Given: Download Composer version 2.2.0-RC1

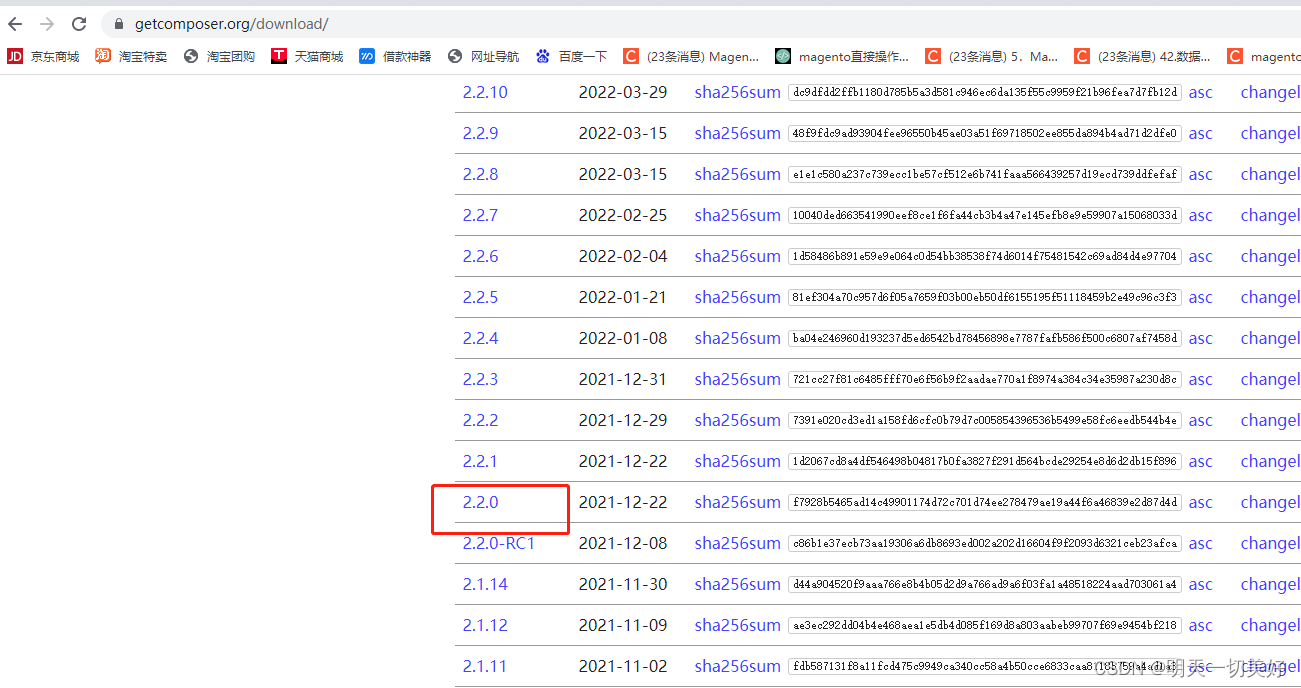Looking at the screenshot, I should (499, 543).
